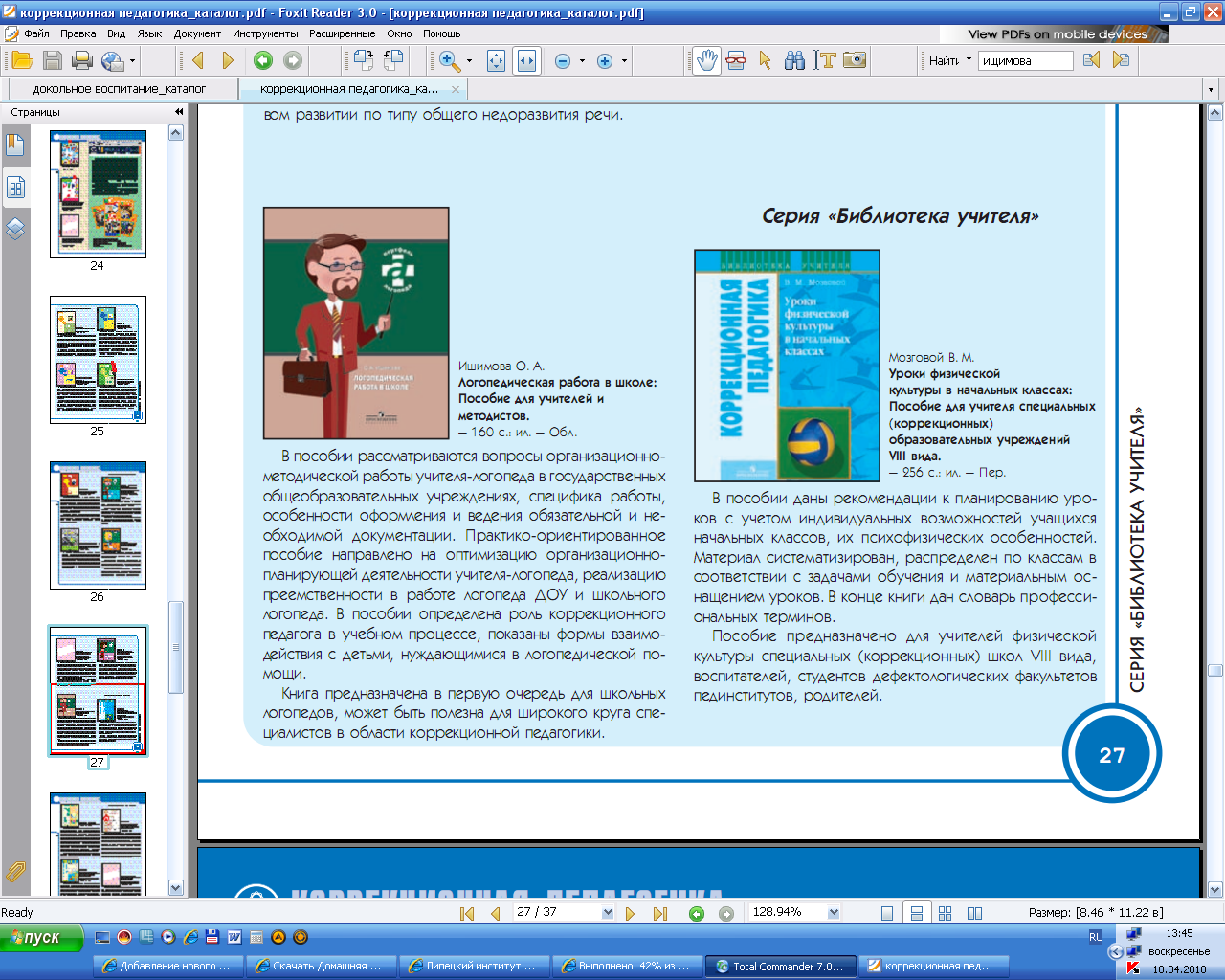This screenshot has height=980, width=1225.
Task: Jump to last page in status bar
Action: [659, 913]
